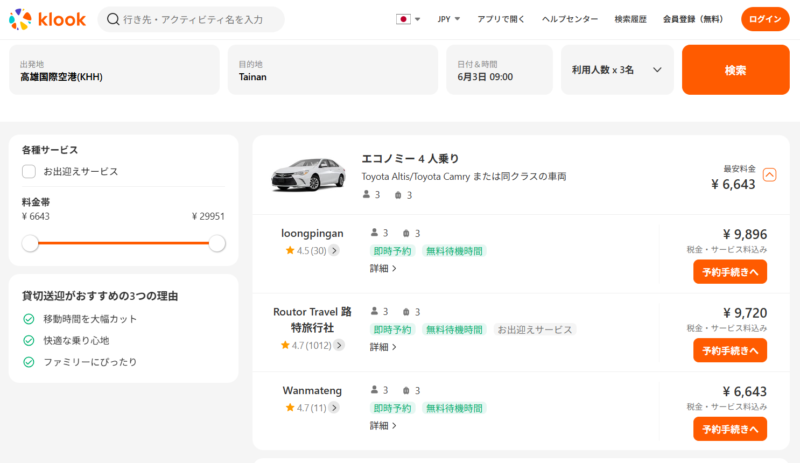800x463 pixels.
Task: Open 会員登録（無料） link
Action: [x=693, y=19]
